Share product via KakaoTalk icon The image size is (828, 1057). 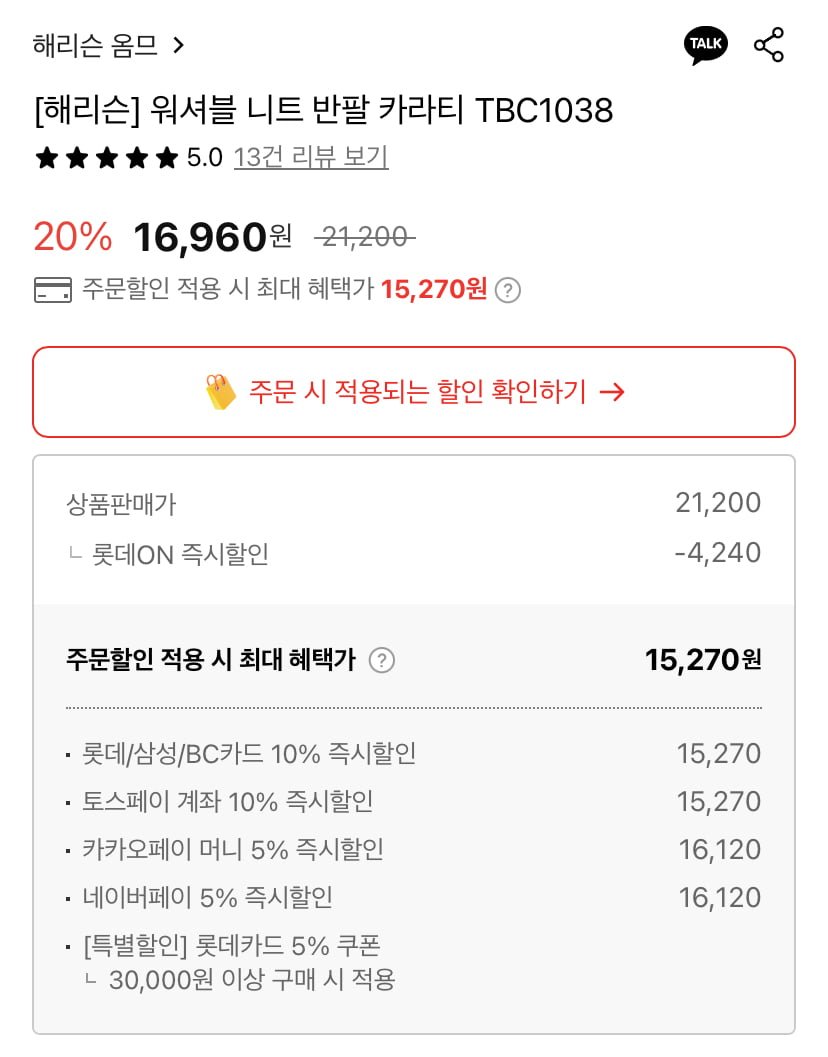706,46
